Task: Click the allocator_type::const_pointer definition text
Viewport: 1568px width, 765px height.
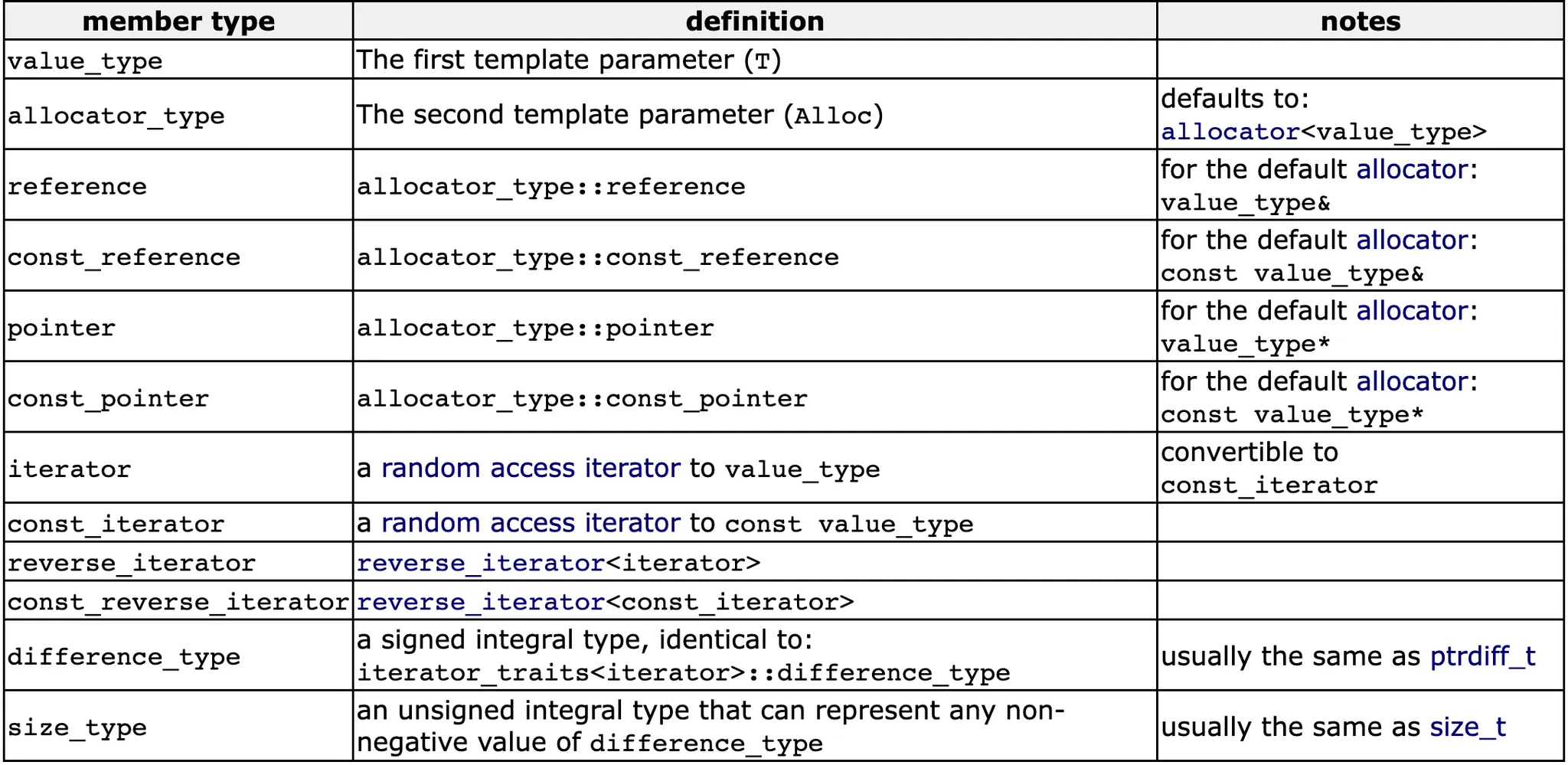Action: (582, 399)
